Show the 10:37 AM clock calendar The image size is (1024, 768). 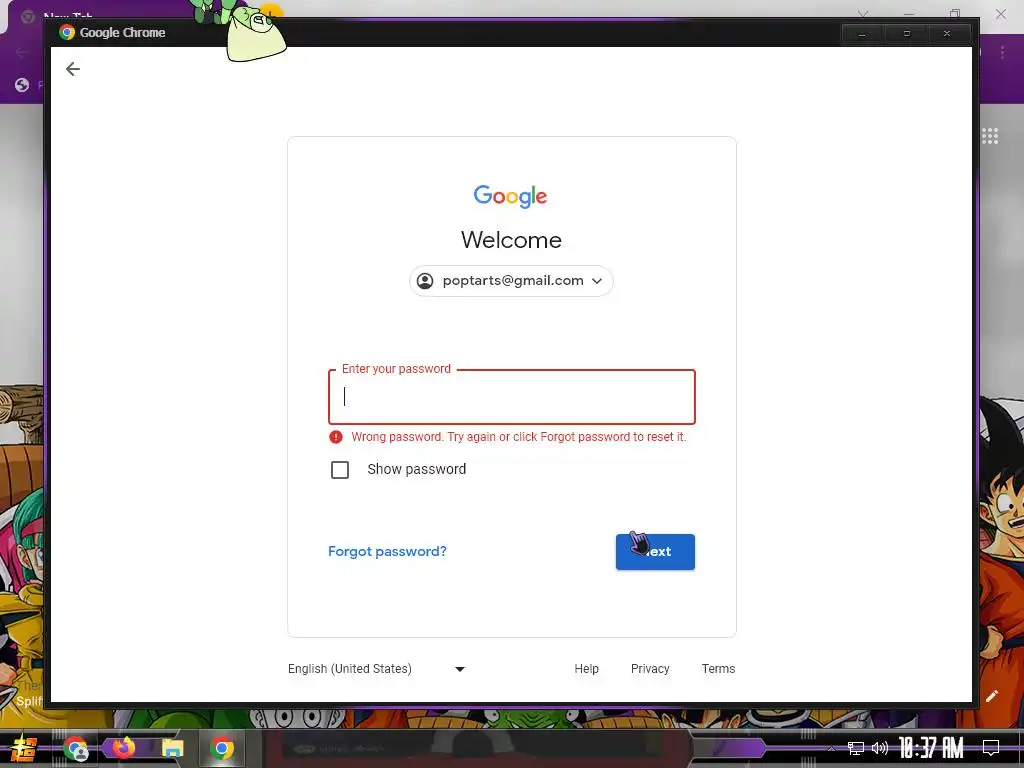tap(931, 748)
